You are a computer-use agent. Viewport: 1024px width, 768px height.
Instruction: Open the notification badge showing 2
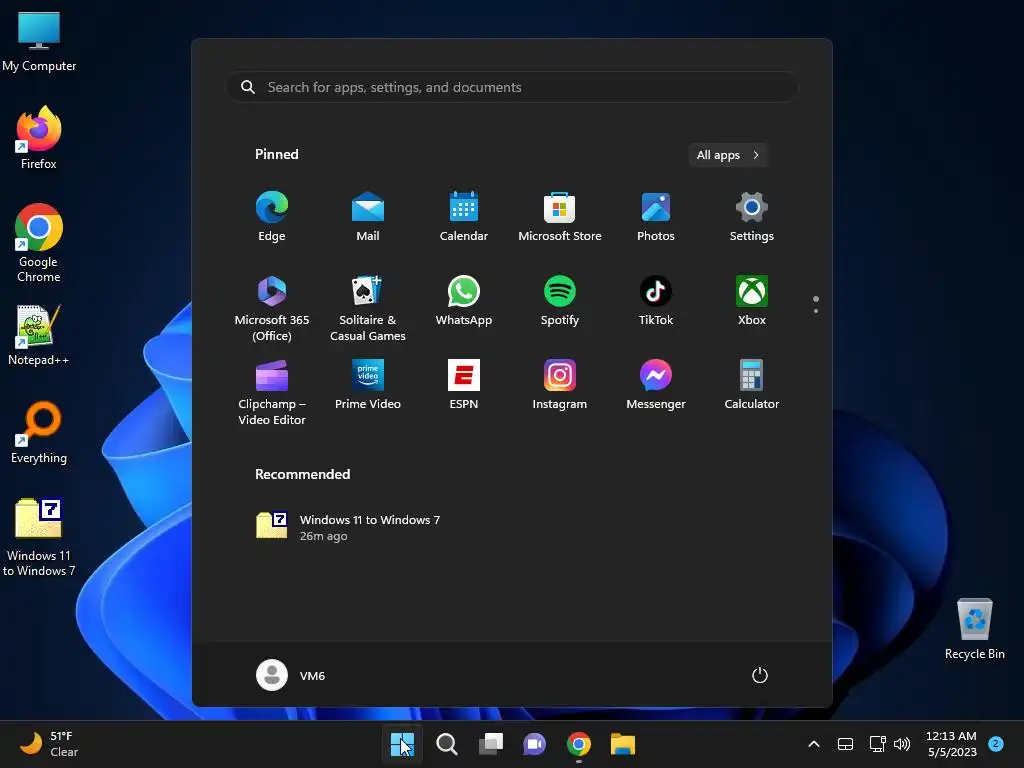pyautogui.click(x=996, y=744)
